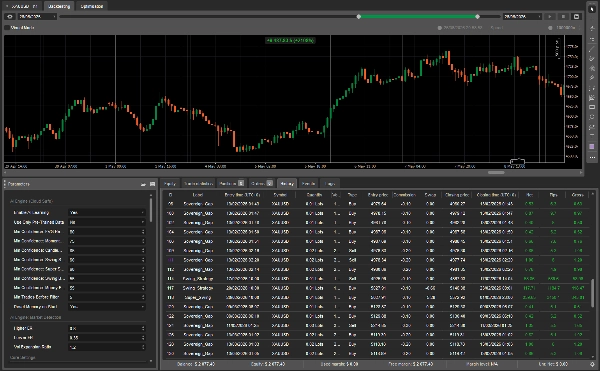This screenshot has height=371, width=600.
Task: Stop the backtest with the stop button
Action: [x=563, y=16]
